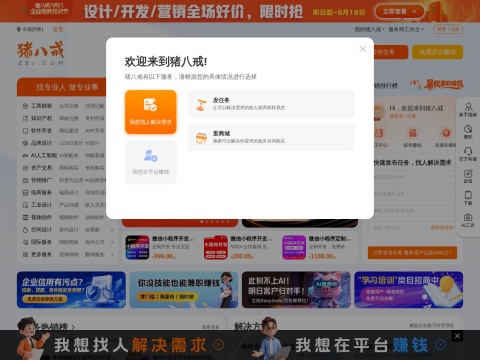Click the 逛商城 shop icon

(x=201, y=138)
